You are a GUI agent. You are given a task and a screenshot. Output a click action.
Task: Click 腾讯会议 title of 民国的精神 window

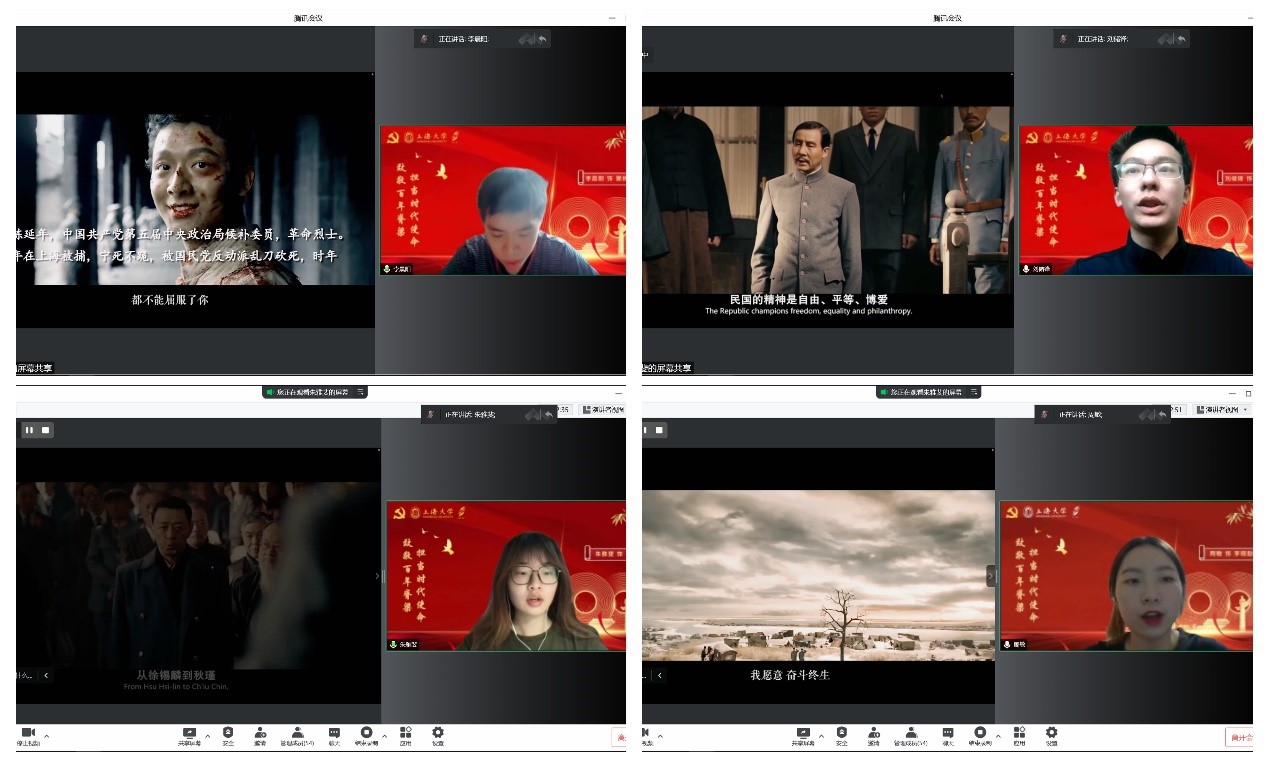(947, 18)
